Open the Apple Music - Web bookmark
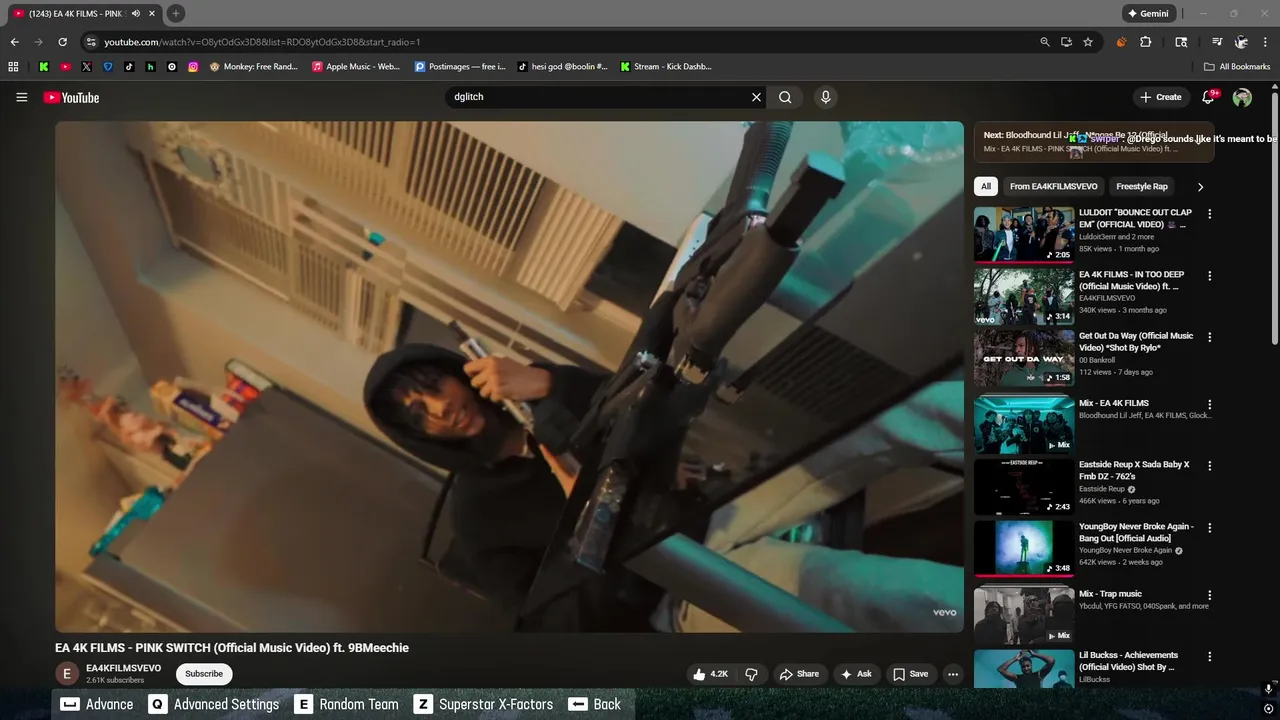The width and height of the screenshot is (1280, 720). (x=356, y=67)
